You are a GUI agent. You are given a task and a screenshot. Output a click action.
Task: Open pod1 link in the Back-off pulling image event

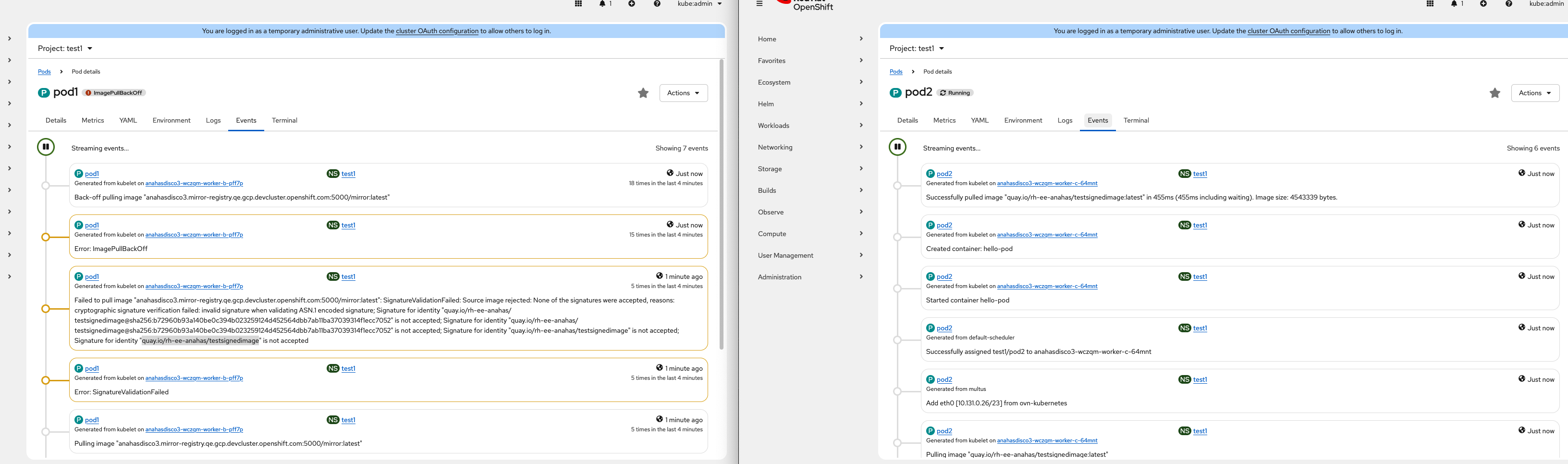click(92, 174)
